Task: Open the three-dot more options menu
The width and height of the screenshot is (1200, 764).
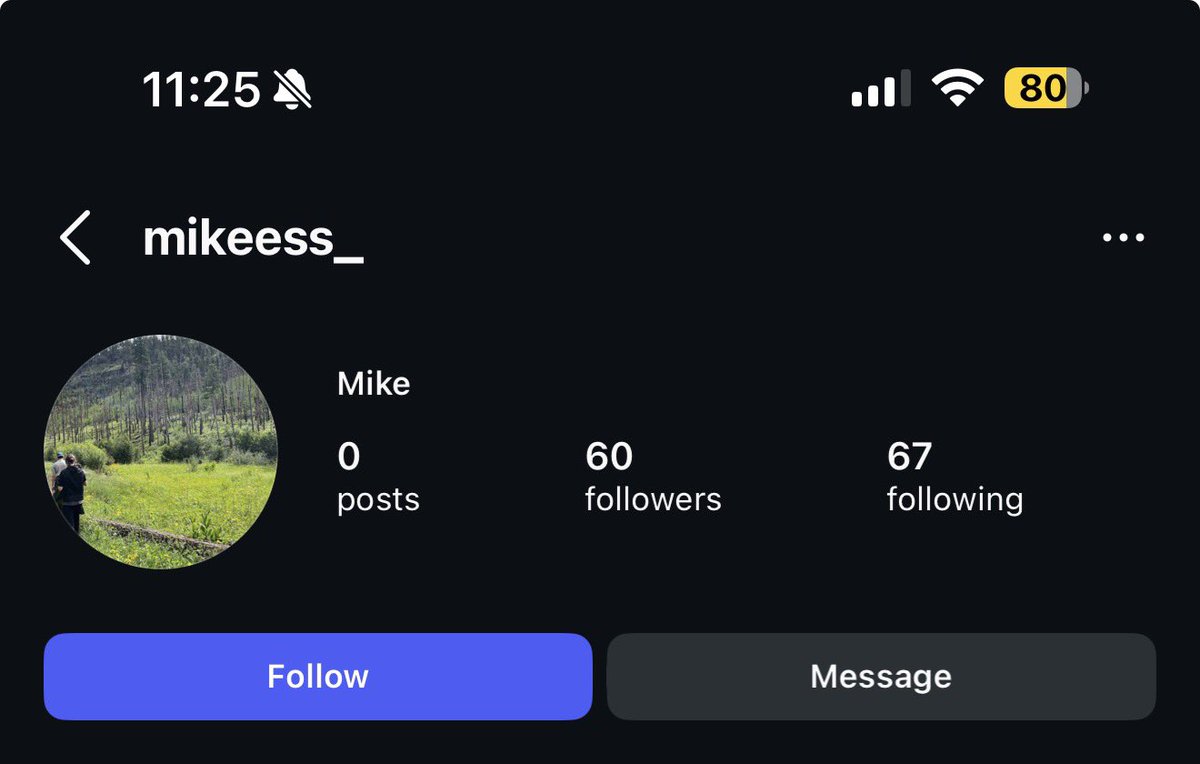Action: (x=1123, y=238)
